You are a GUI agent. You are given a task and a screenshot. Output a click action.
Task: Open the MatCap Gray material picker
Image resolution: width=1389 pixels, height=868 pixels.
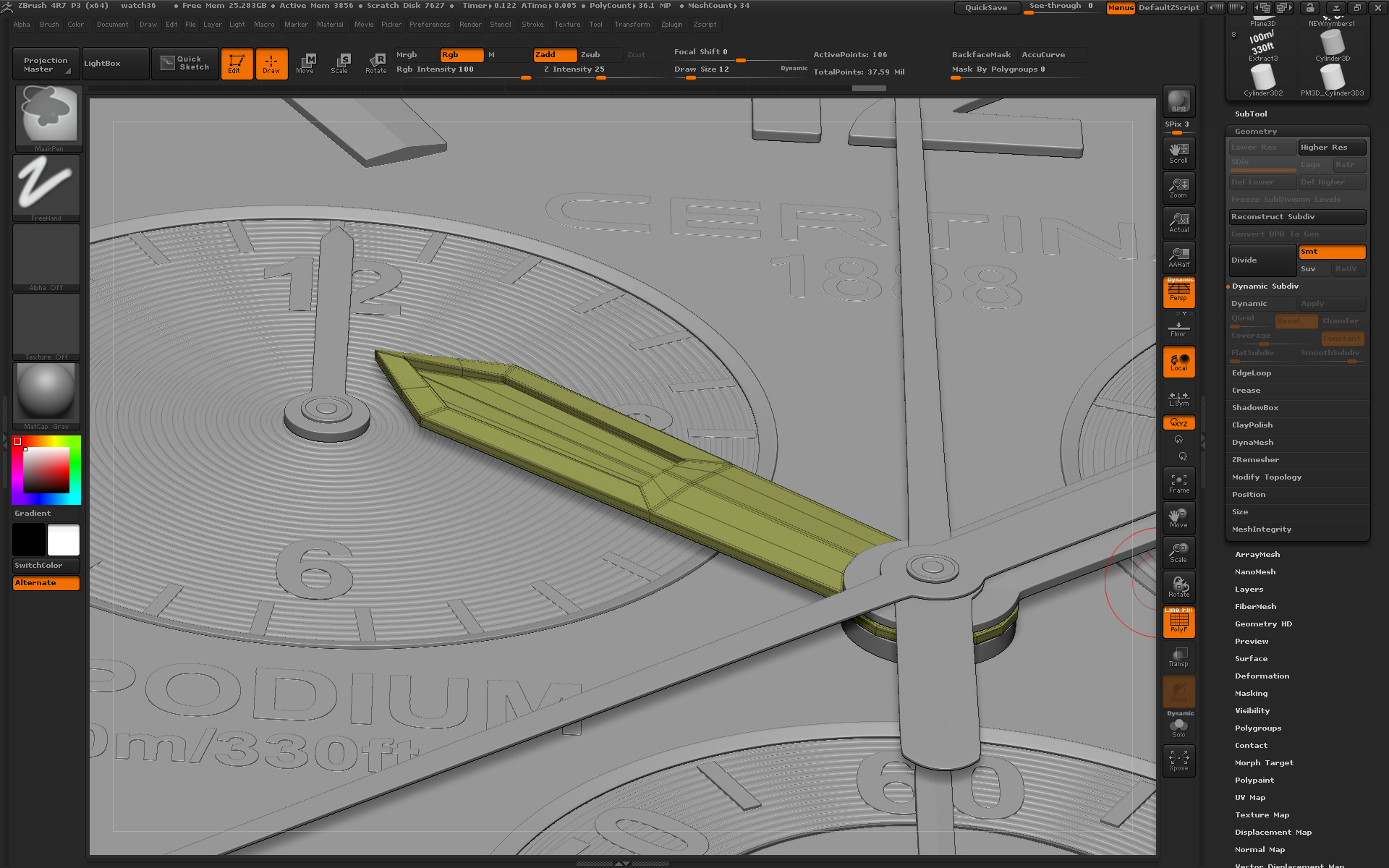47,396
